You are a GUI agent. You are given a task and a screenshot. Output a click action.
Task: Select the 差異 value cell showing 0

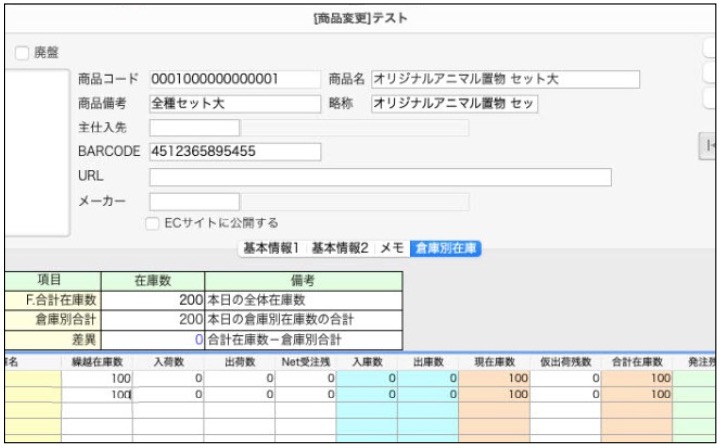point(153,340)
